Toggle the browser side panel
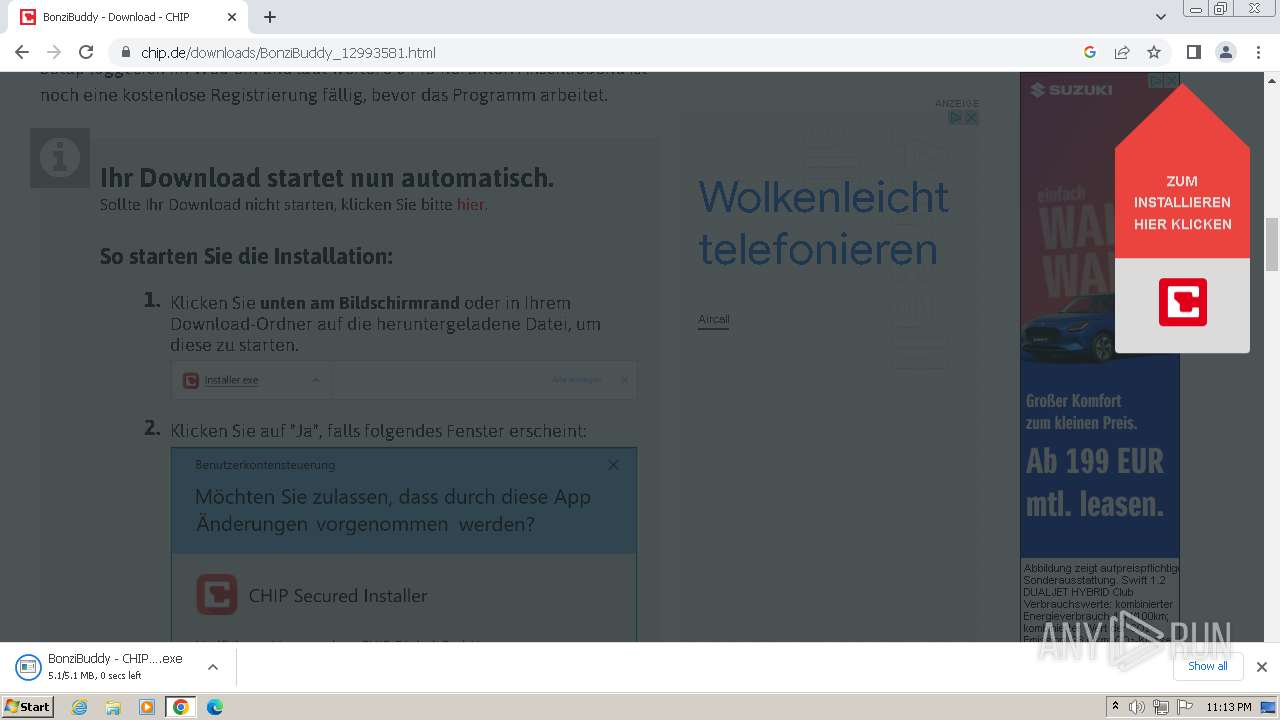This screenshot has width=1280, height=720. pyautogui.click(x=1194, y=52)
